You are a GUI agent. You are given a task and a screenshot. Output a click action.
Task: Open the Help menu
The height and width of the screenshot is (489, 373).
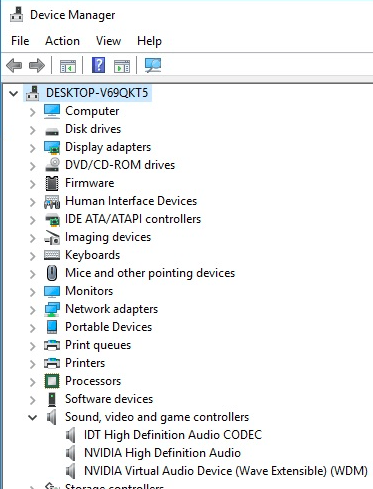(149, 41)
